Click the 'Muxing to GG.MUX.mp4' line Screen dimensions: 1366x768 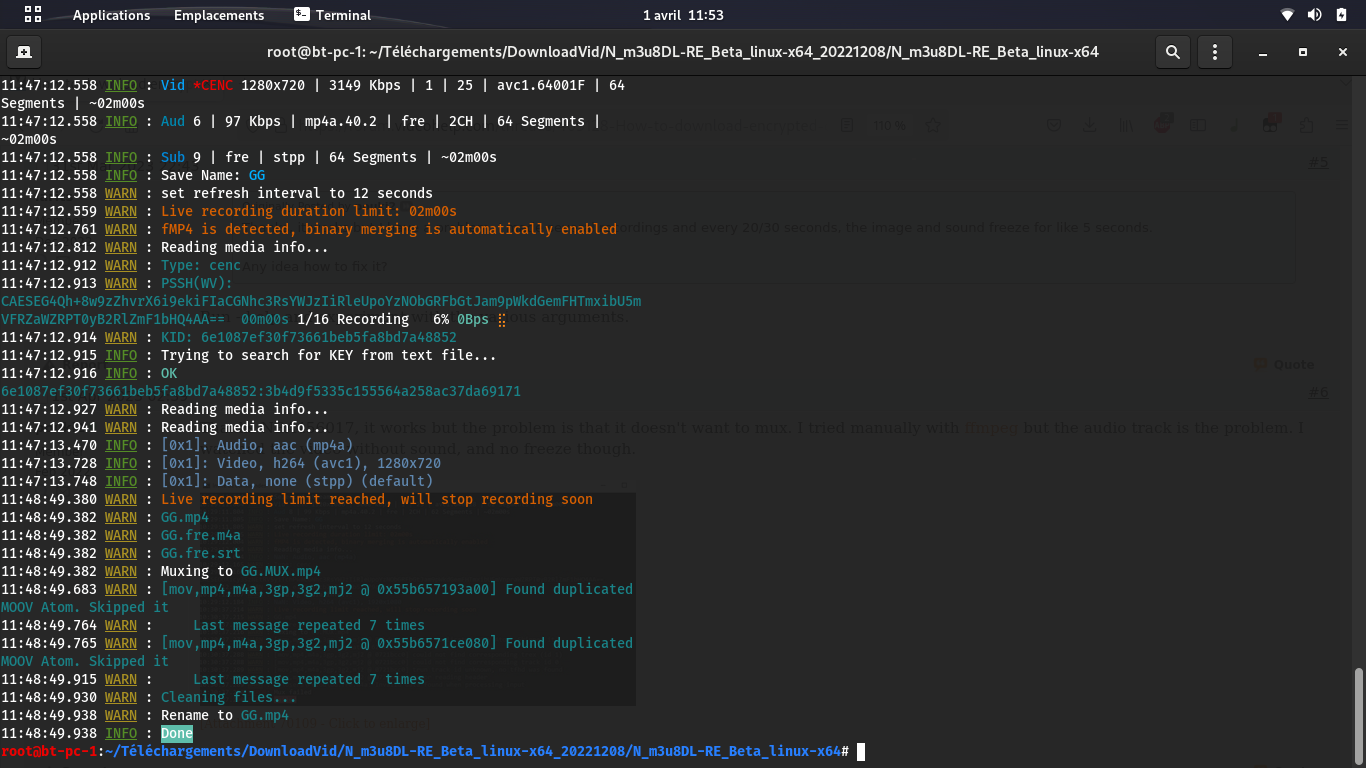point(241,571)
